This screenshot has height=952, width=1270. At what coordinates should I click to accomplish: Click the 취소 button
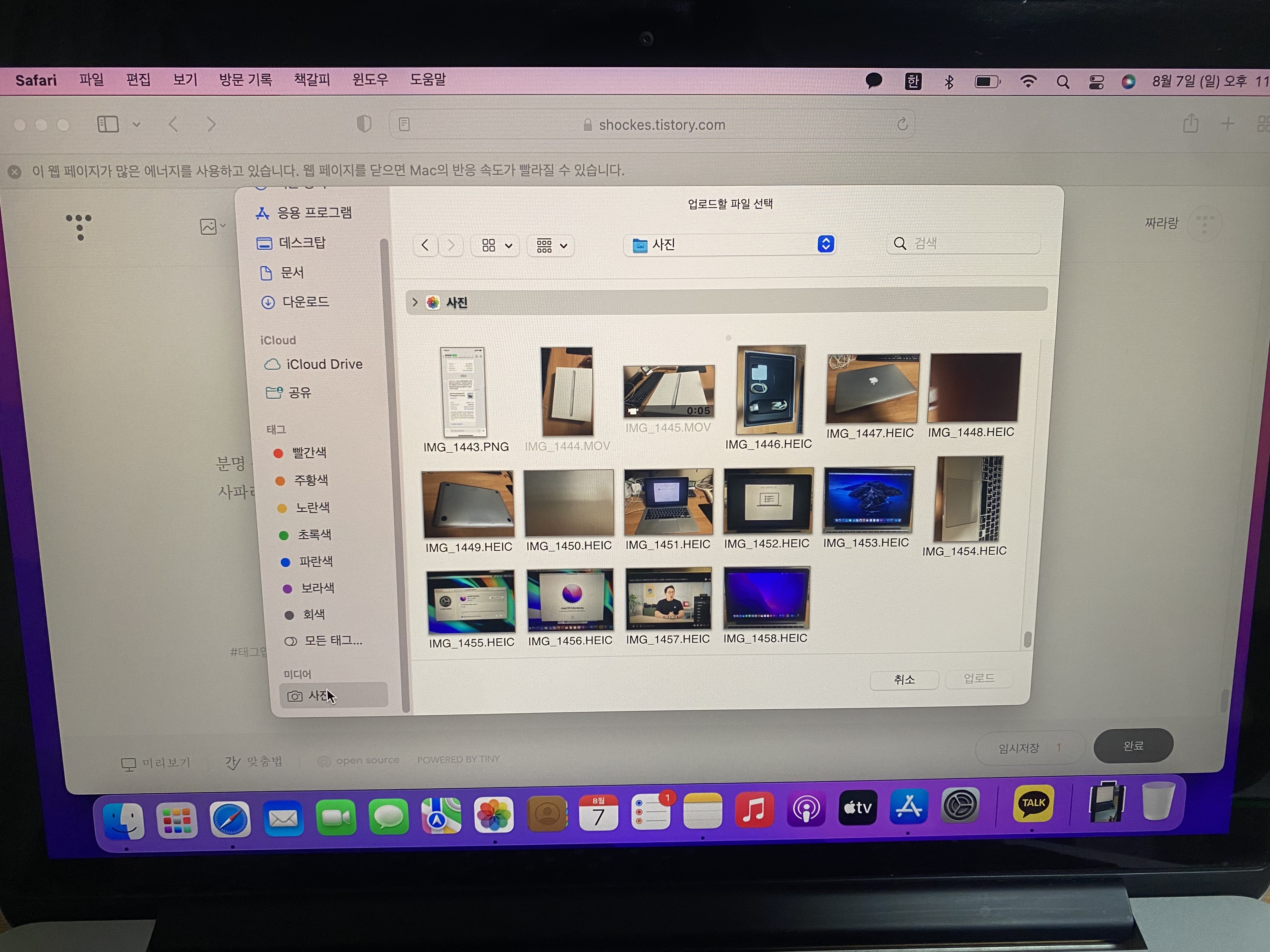click(x=904, y=679)
